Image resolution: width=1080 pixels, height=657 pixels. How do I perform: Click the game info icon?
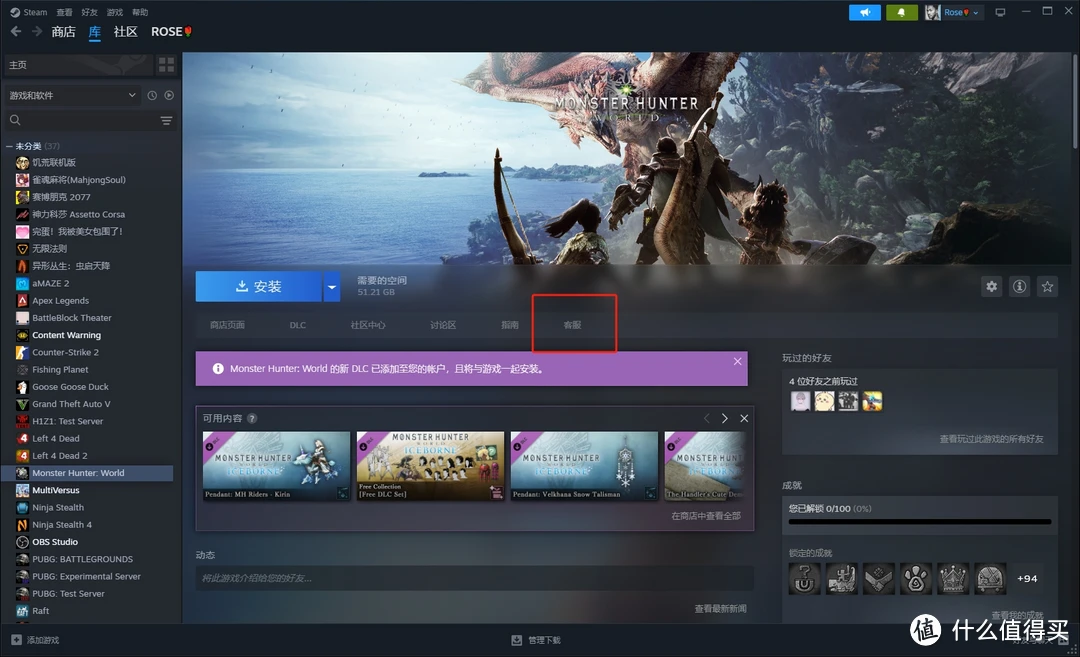click(x=1019, y=286)
